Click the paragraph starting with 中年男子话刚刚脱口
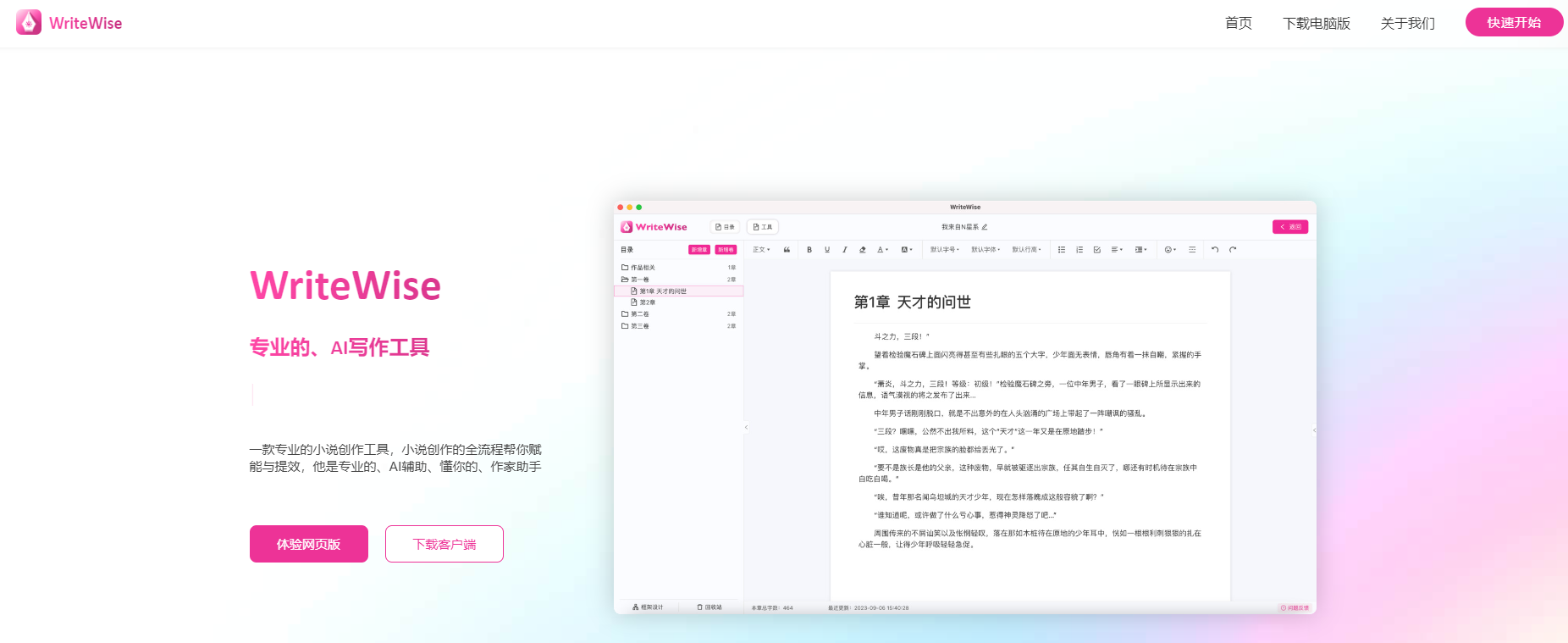The image size is (1568, 643). (1010, 413)
